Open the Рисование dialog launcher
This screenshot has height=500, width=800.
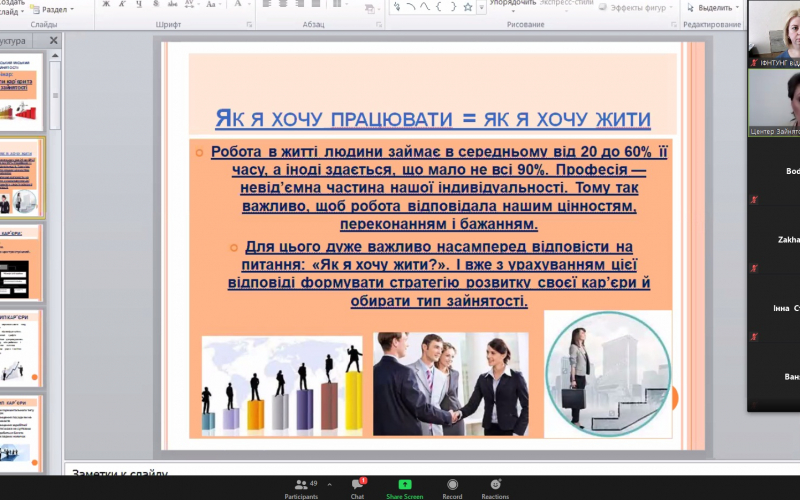click(x=674, y=24)
